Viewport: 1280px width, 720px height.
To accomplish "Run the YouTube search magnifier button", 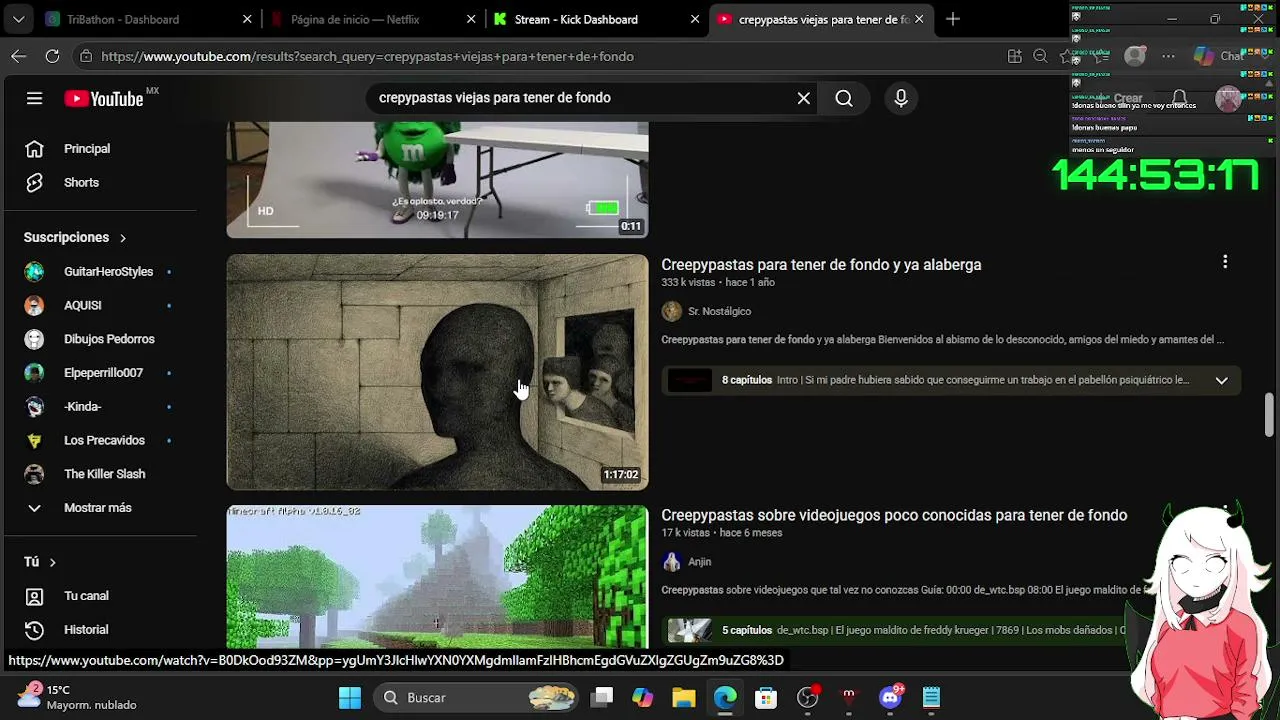I will click(x=844, y=98).
